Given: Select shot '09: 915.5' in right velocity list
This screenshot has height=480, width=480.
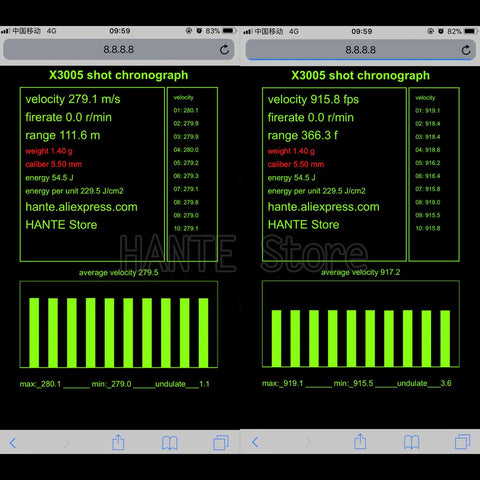Looking at the screenshot, I should click(x=428, y=215).
